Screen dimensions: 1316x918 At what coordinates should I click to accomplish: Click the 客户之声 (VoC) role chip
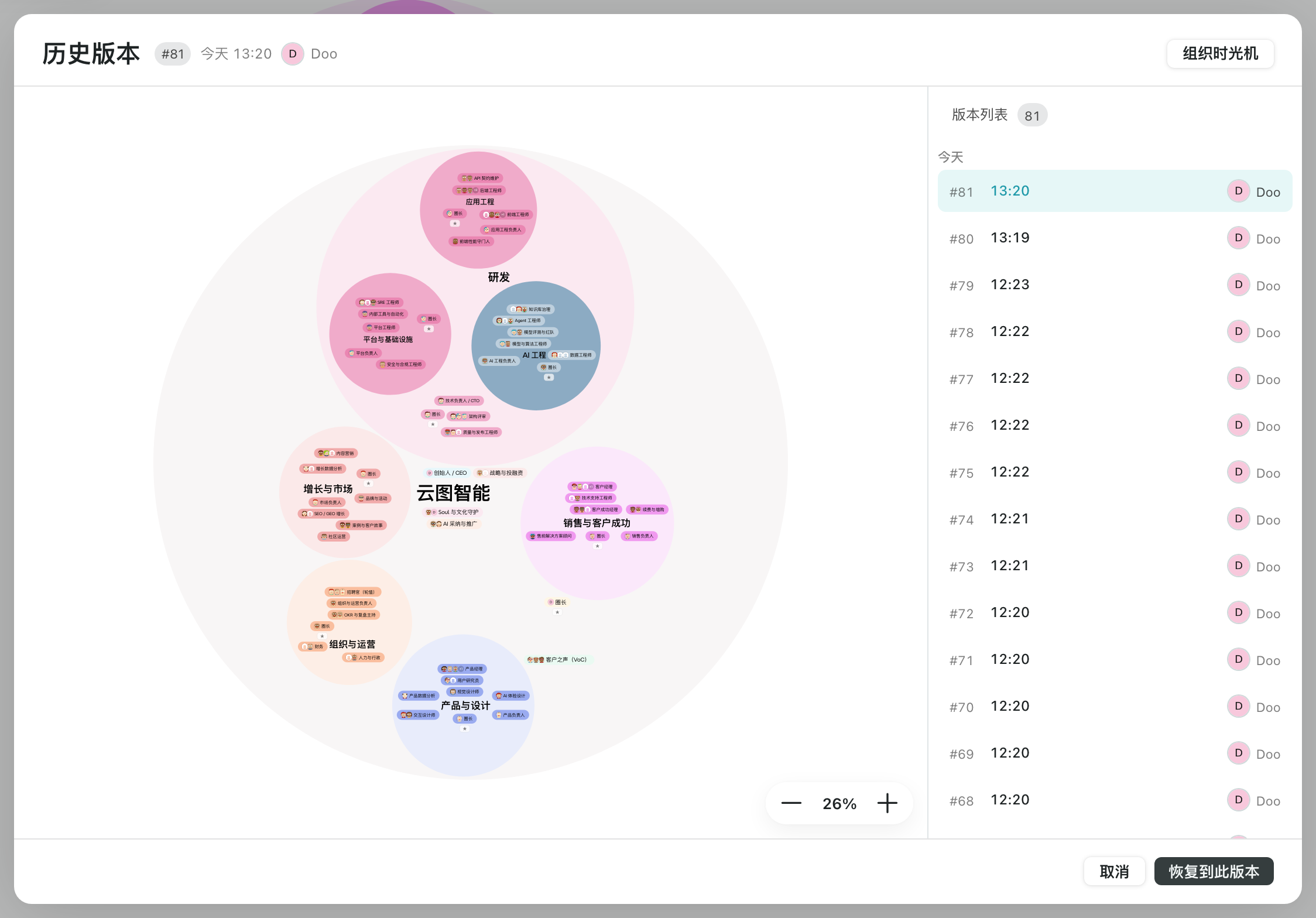click(559, 660)
